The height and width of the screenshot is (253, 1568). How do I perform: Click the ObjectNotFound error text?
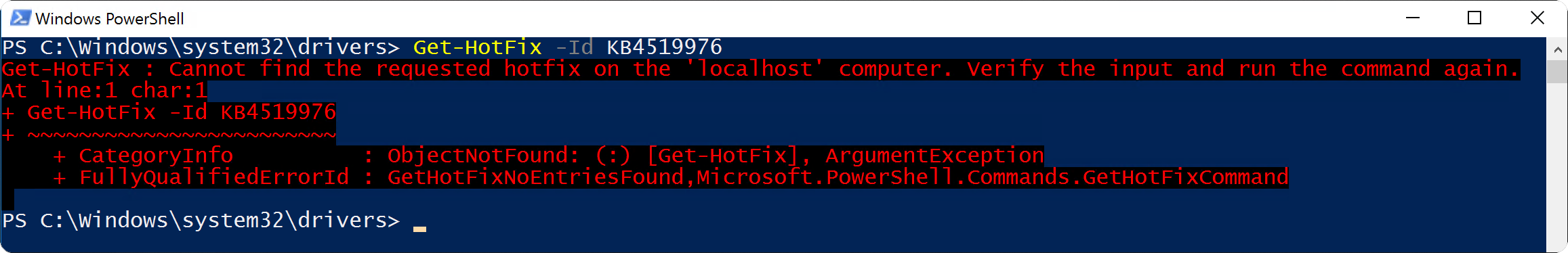(484, 156)
